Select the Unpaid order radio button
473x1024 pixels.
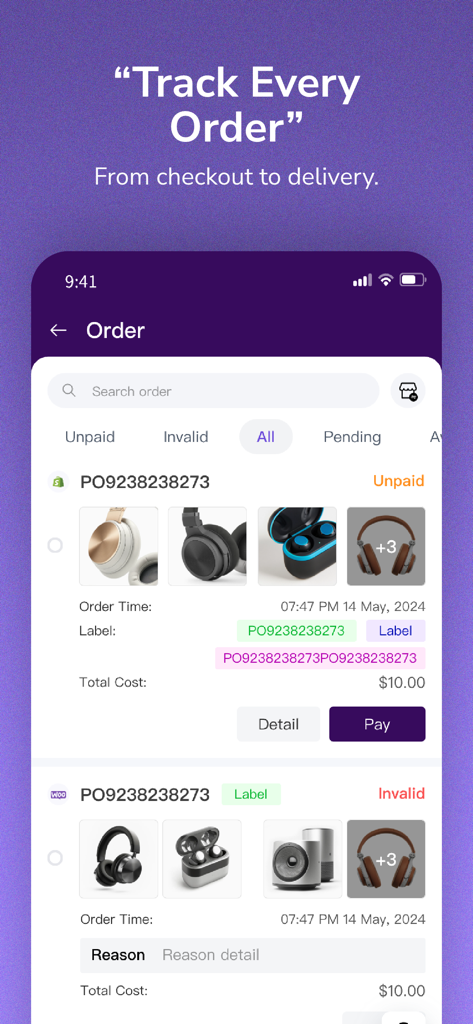56,545
